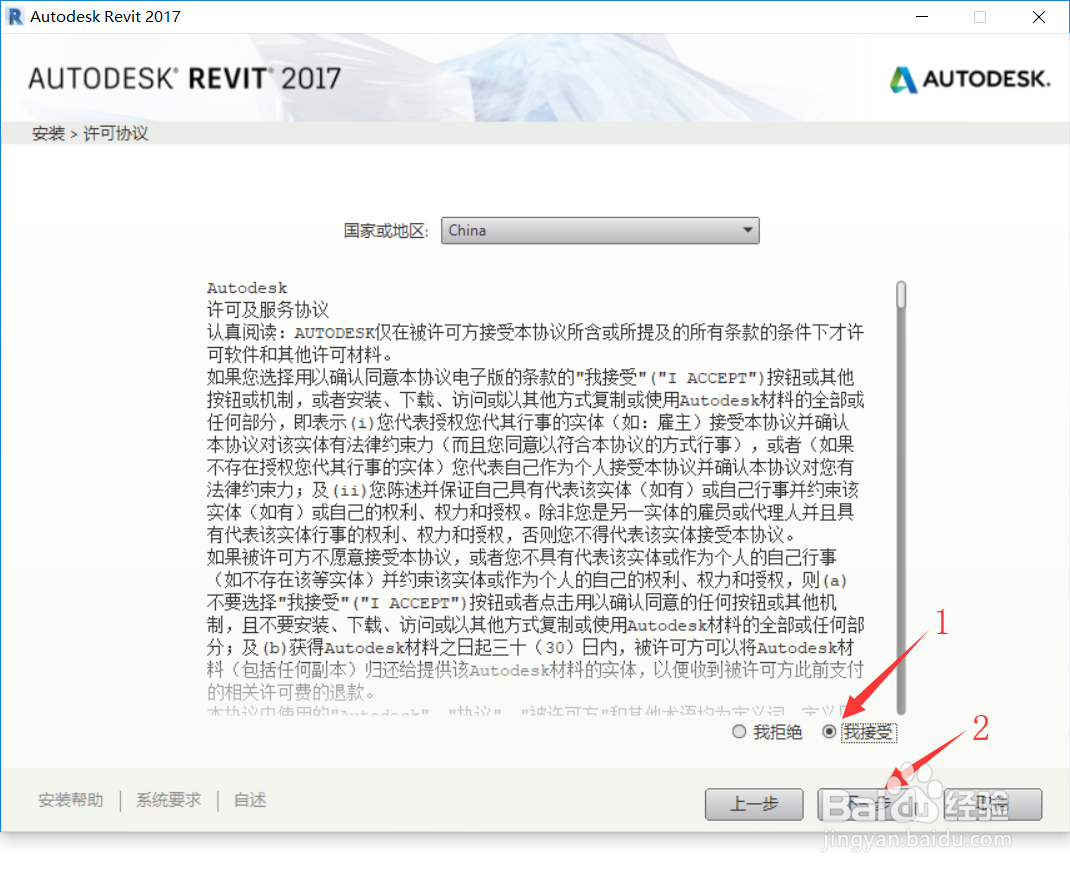Open the 国家或地区 China dropdown
Image resolution: width=1070 pixels, height=876 pixels.
600,231
